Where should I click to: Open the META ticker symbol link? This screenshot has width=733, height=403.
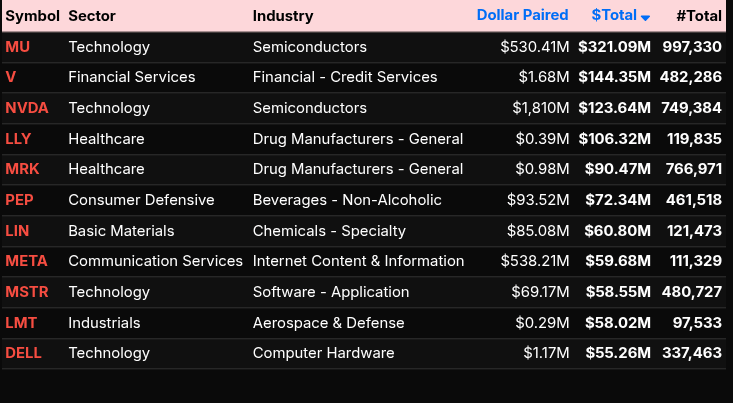tap(26, 261)
